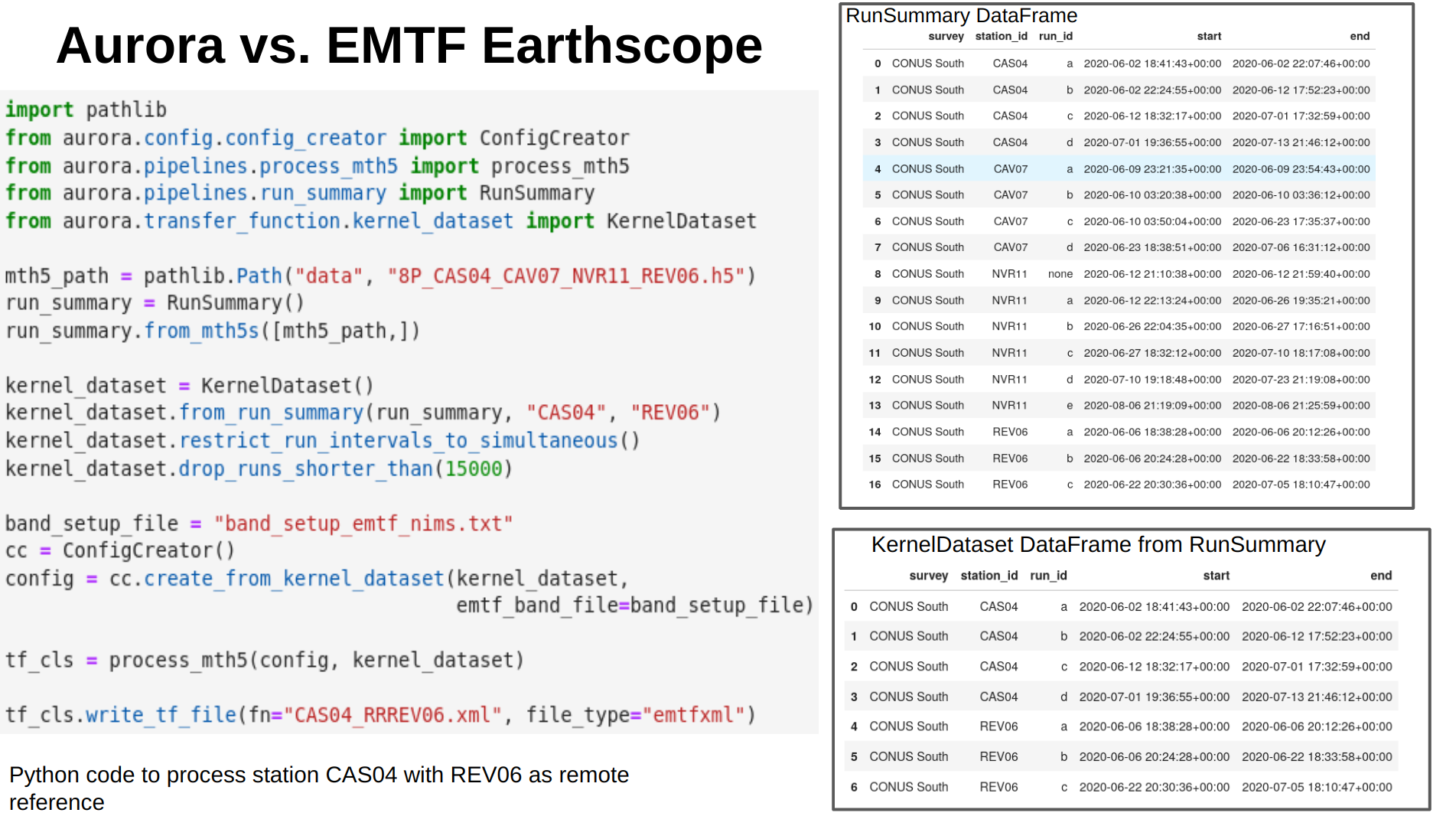
Task: Click 'KernelDataset DataFrame from RunSummary' heading
Action: [x=1098, y=545]
